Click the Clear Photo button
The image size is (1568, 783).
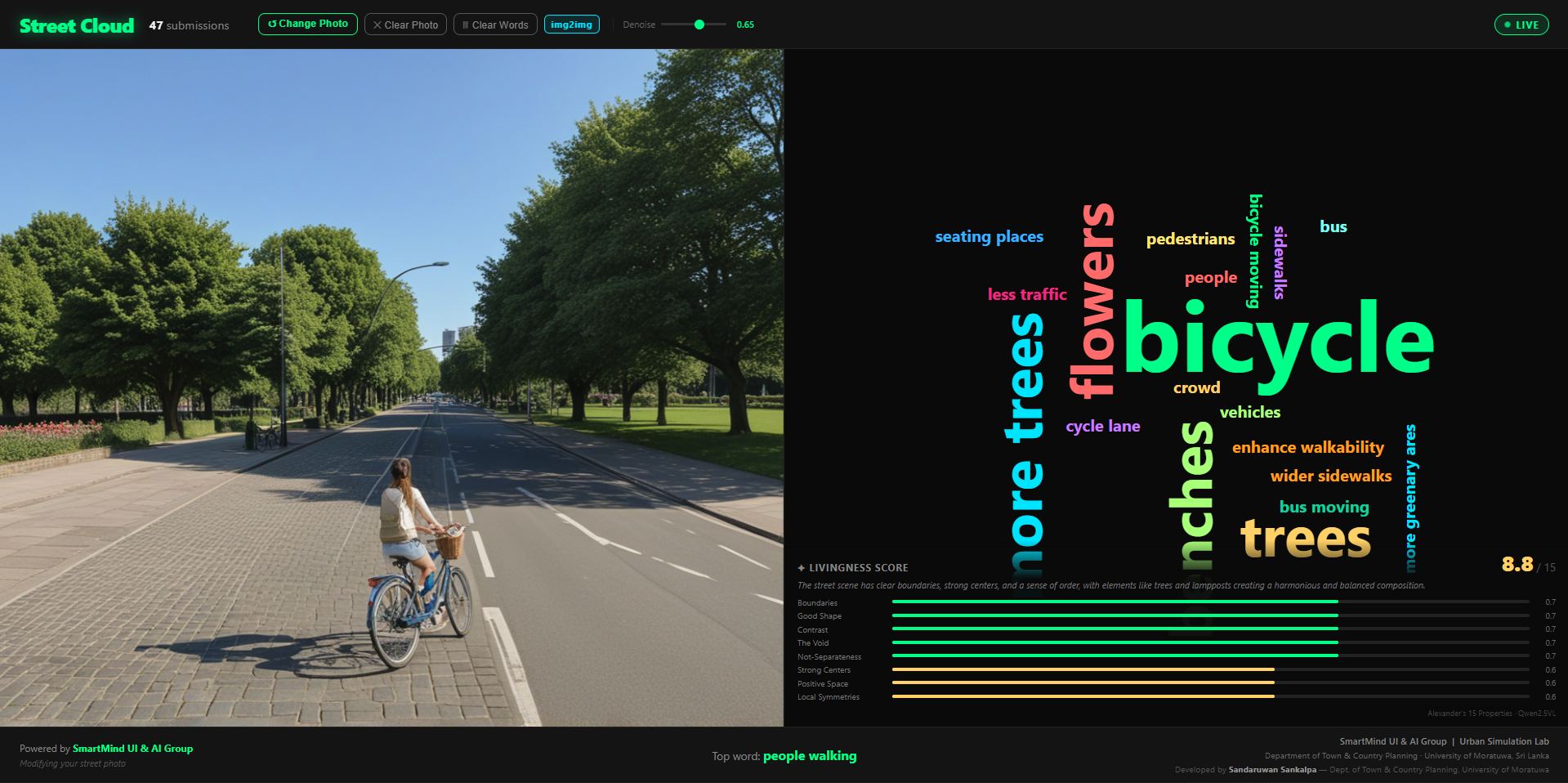click(x=405, y=25)
